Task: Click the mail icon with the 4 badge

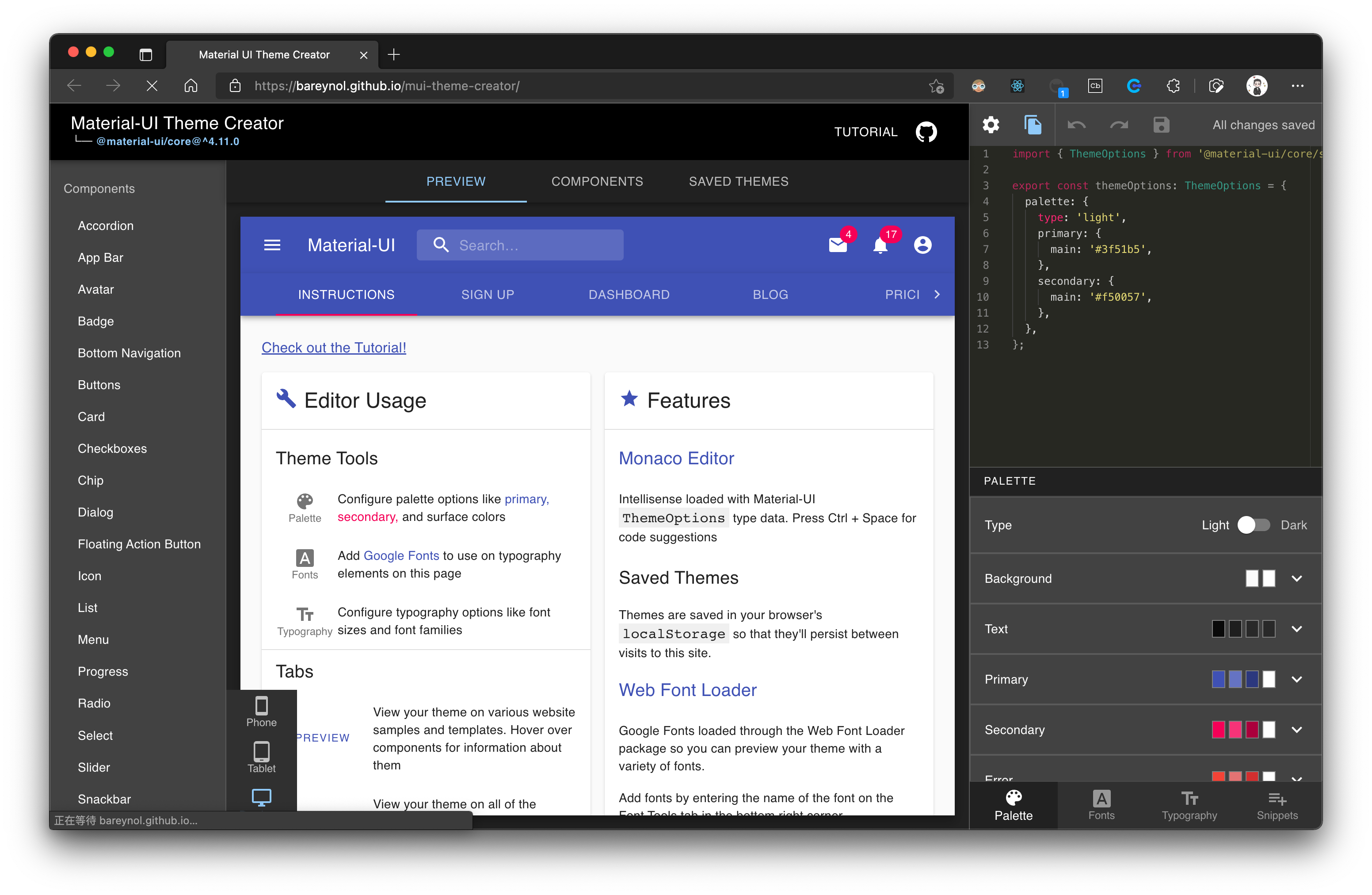Action: tap(837, 245)
